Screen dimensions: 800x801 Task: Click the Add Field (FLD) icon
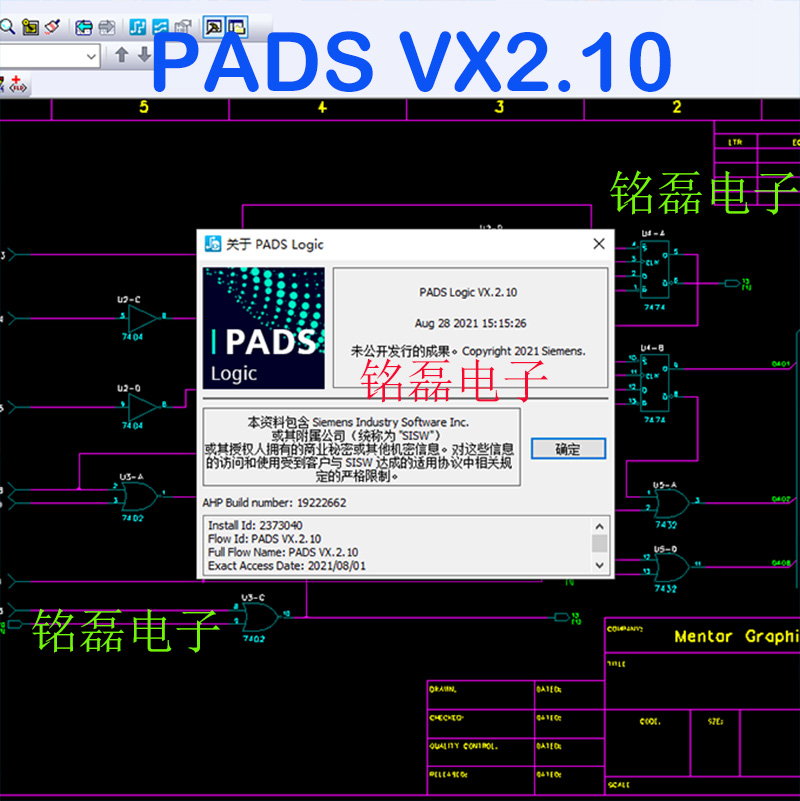click(18, 84)
